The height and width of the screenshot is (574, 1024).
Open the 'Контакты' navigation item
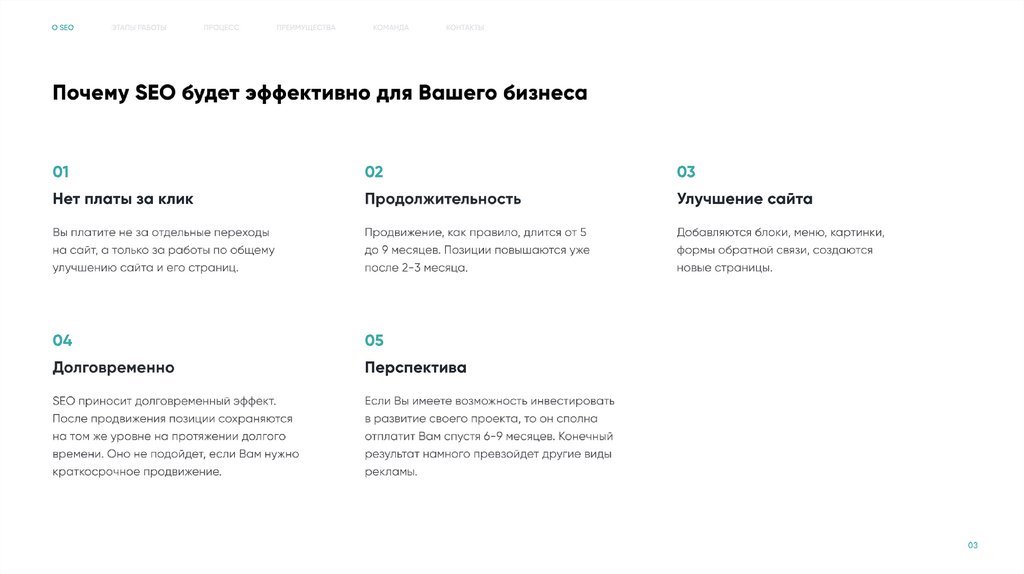point(465,27)
